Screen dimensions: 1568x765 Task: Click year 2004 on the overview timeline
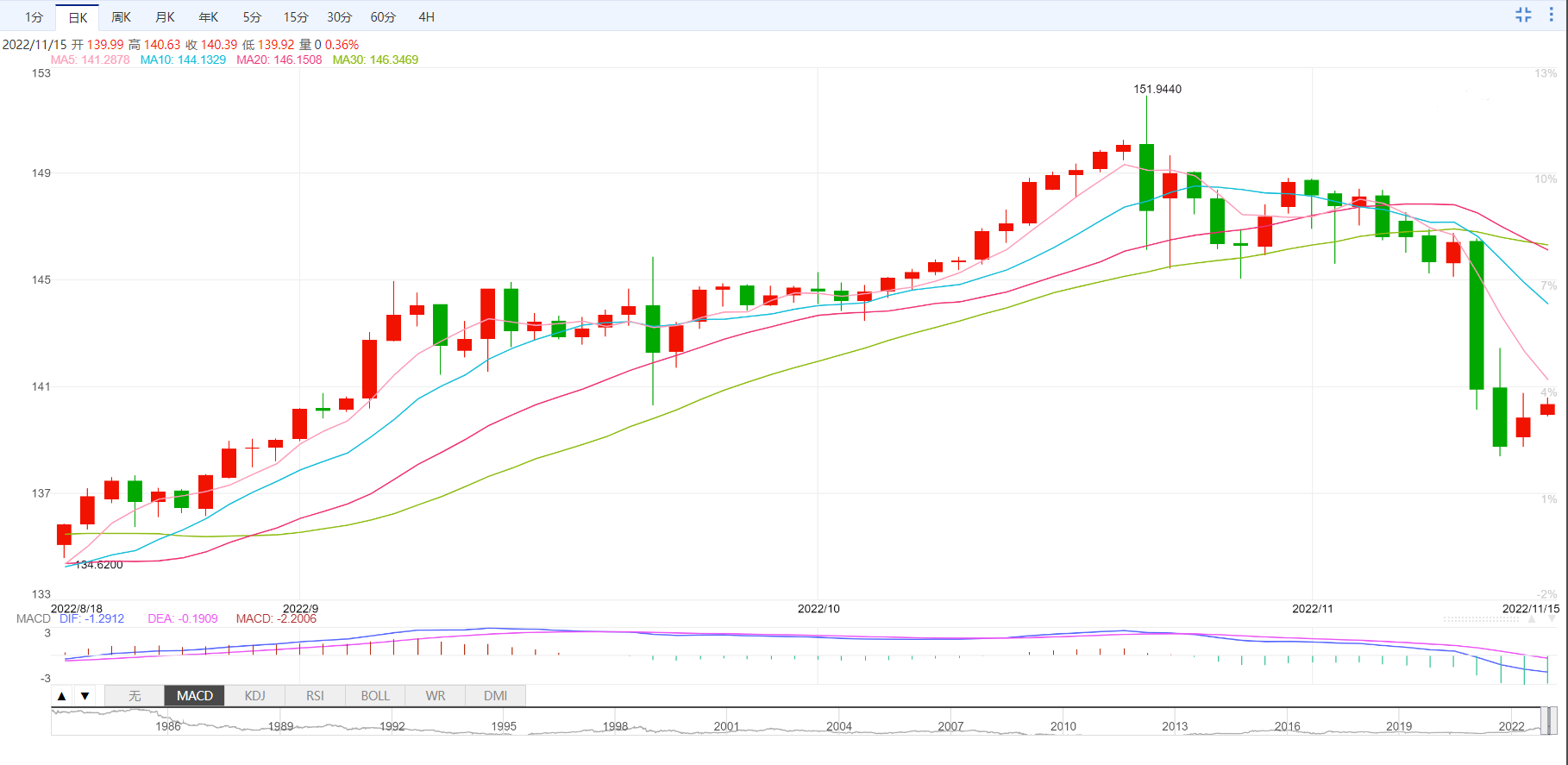(x=839, y=726)
